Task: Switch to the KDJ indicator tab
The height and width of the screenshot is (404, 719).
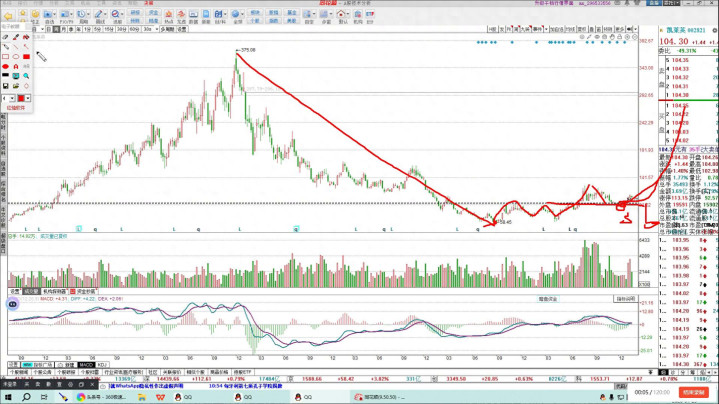Action: tap(102, 364)
